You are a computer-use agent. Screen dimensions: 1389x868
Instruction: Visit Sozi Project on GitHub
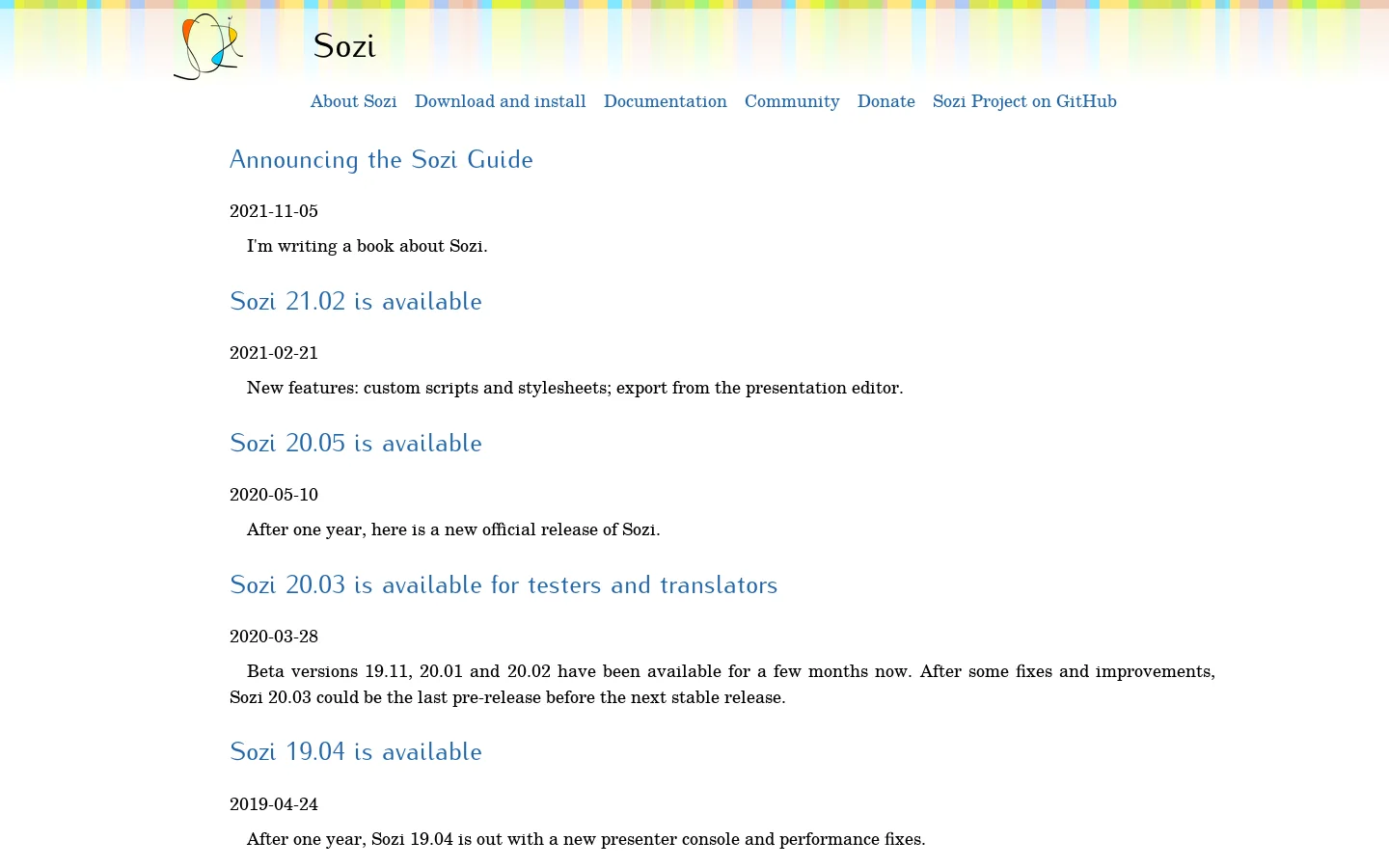click(1024, 101)
